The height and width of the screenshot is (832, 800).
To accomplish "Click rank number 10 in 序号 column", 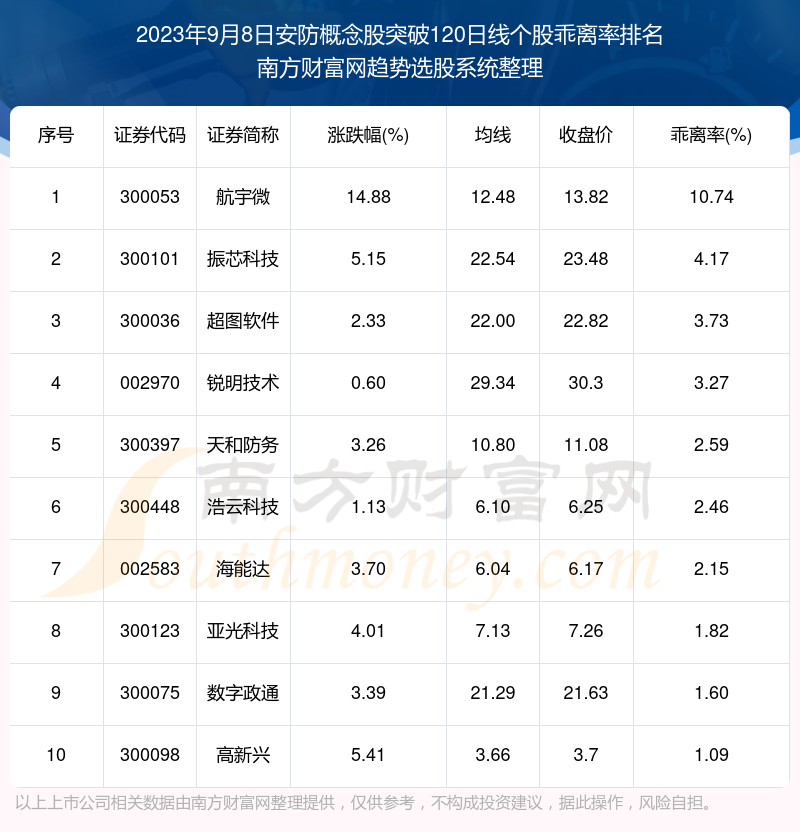I will [x=56, y=755].
